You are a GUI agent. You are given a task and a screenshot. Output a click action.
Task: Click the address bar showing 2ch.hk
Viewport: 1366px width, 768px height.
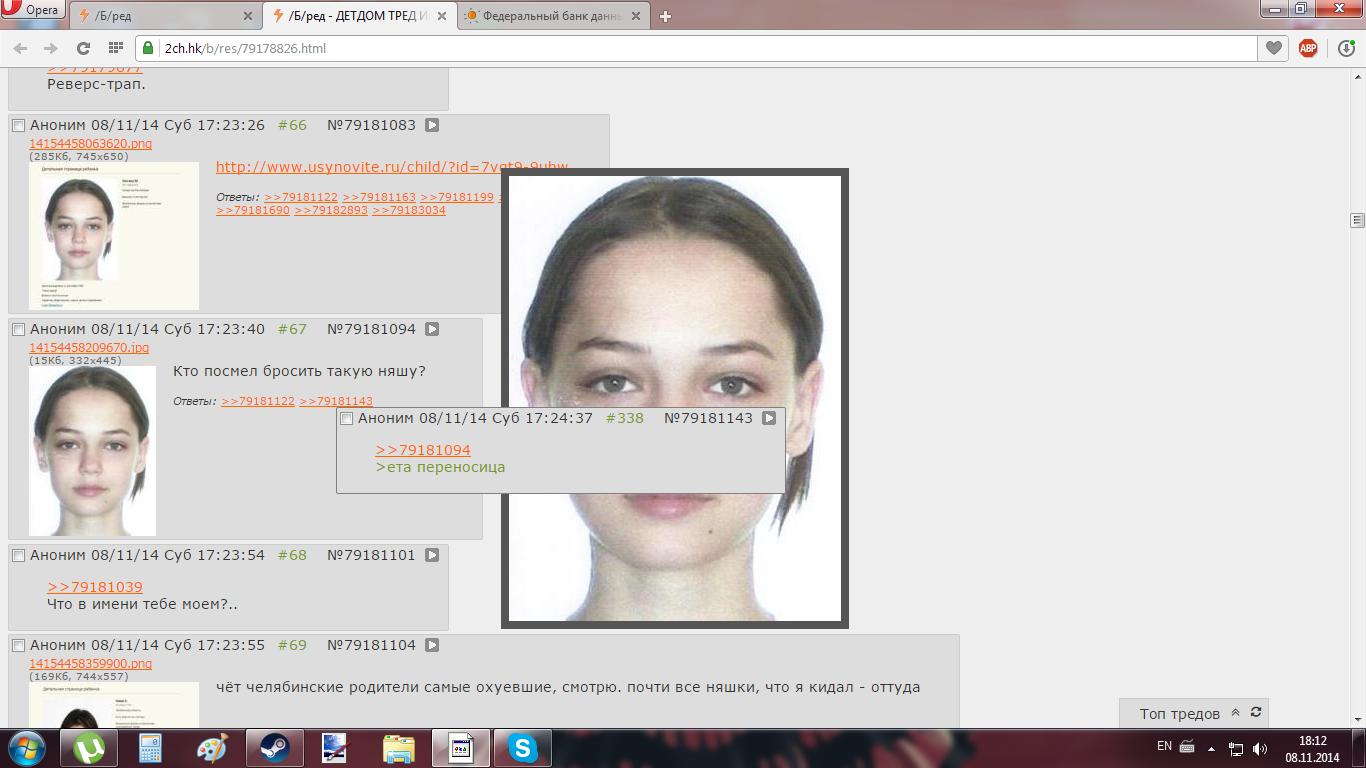695,48
